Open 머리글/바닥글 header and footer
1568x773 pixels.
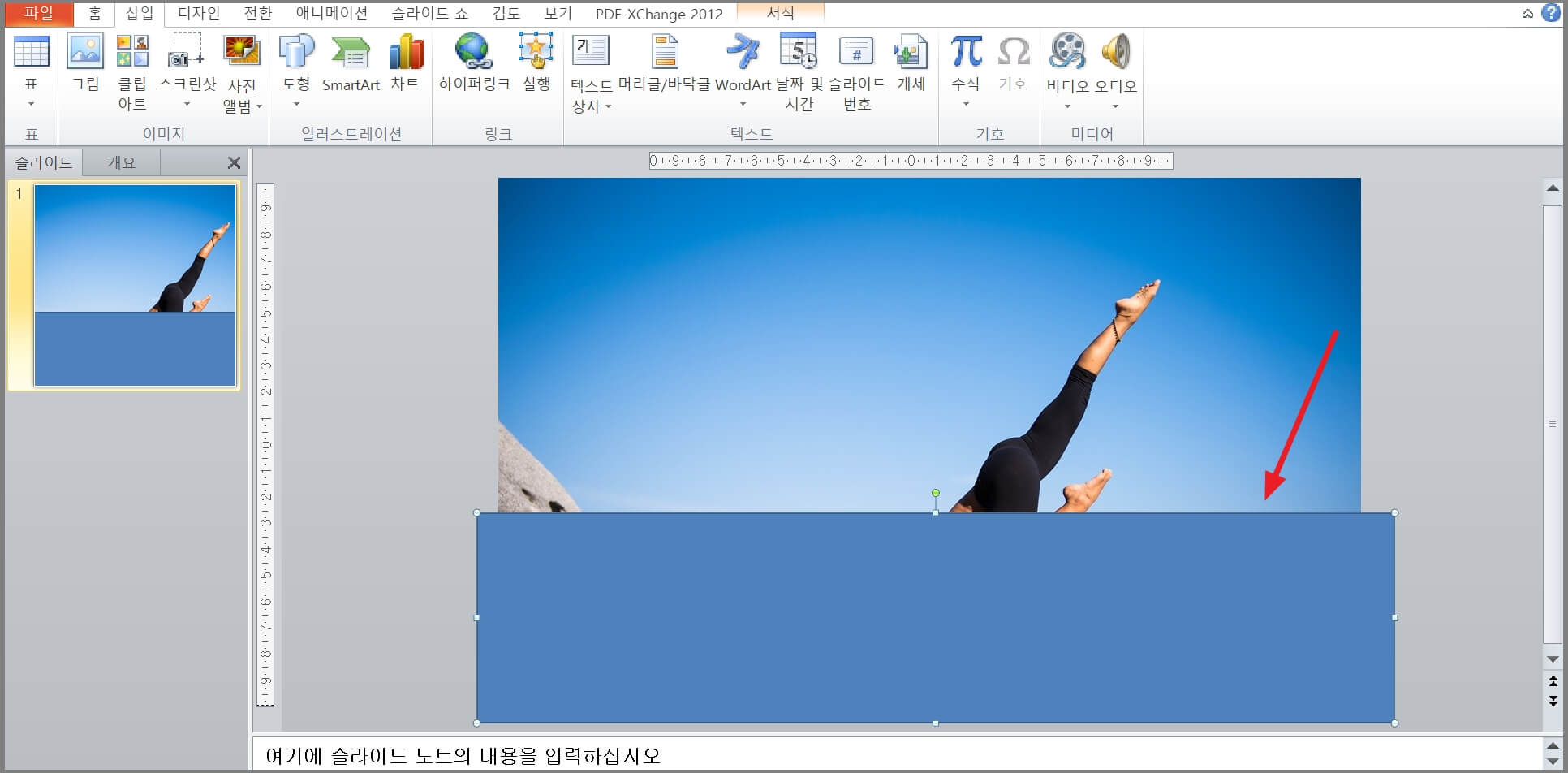pos(665,50)
